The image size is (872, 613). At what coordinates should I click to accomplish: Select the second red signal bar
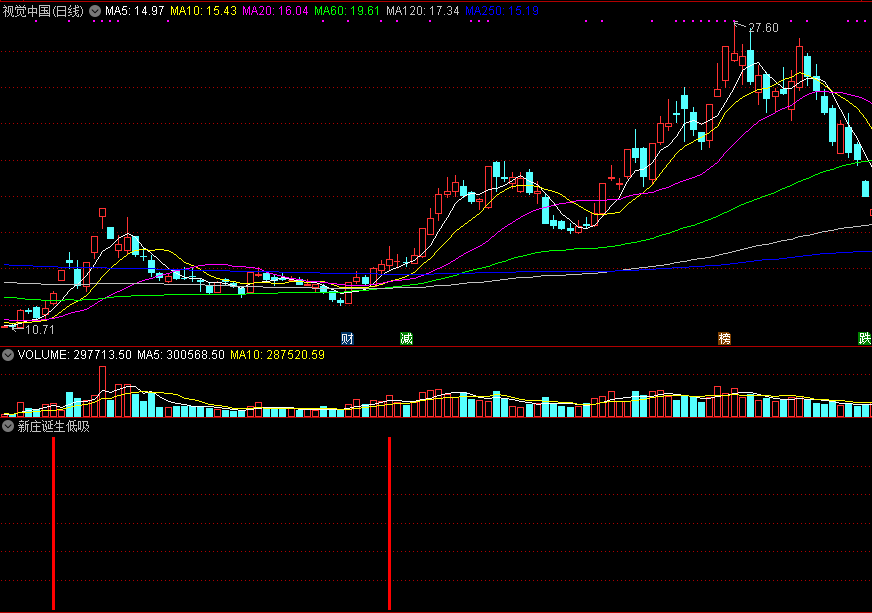click(389, 523)
